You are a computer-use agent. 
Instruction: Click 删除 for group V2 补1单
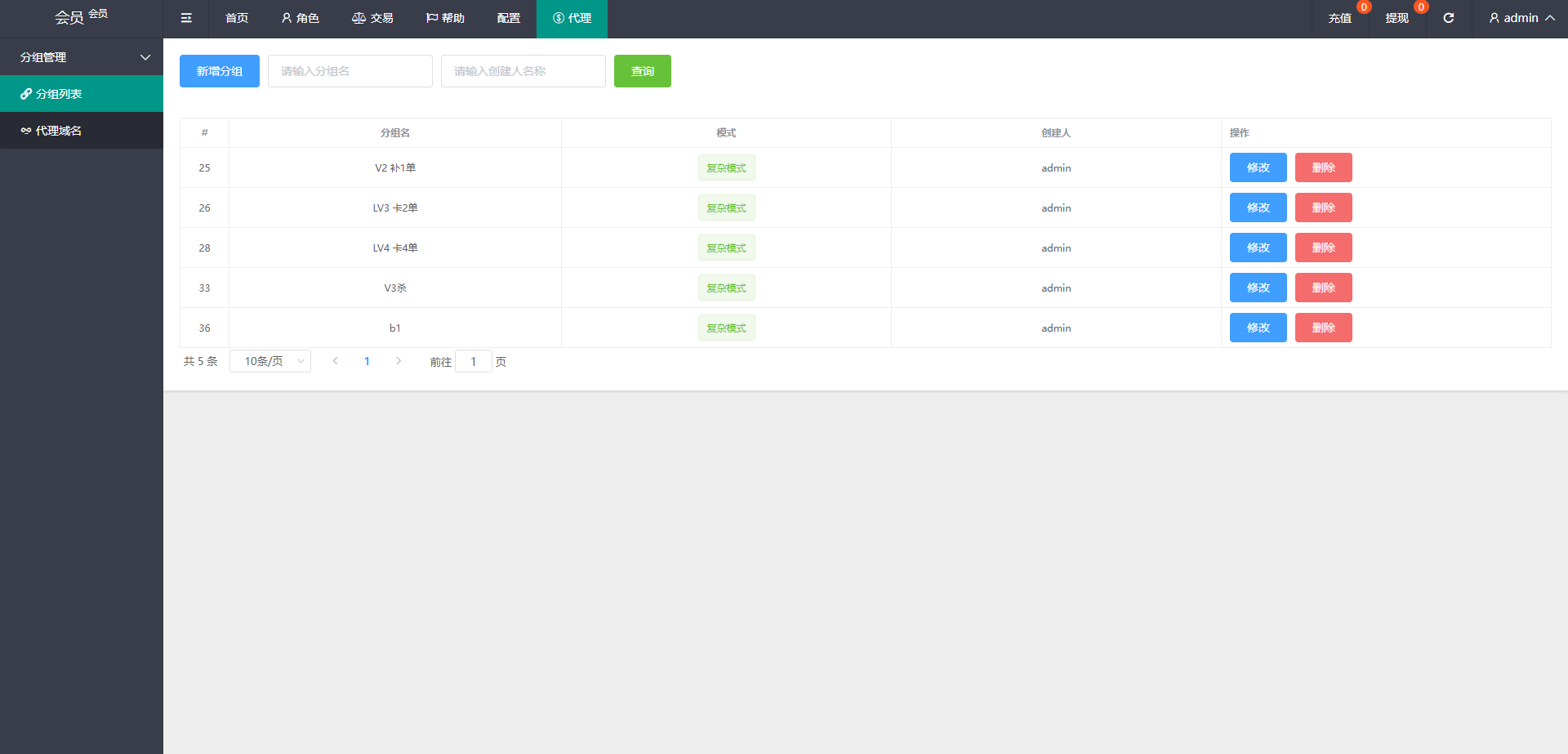pyautogui.click(x=1324, y=167)
